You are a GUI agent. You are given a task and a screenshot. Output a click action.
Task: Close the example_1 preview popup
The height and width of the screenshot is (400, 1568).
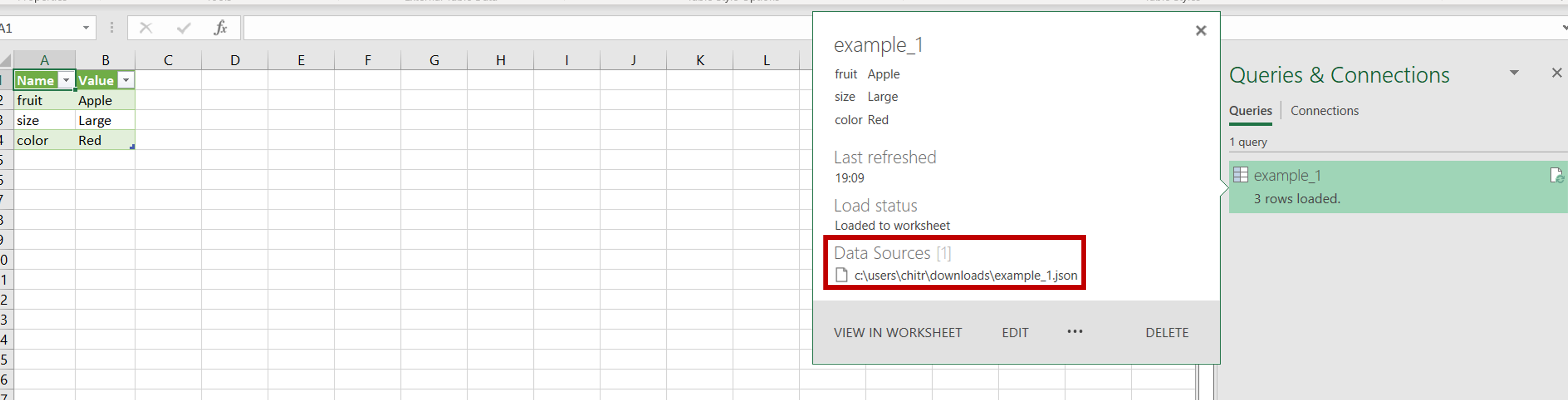coord(1200,30)
